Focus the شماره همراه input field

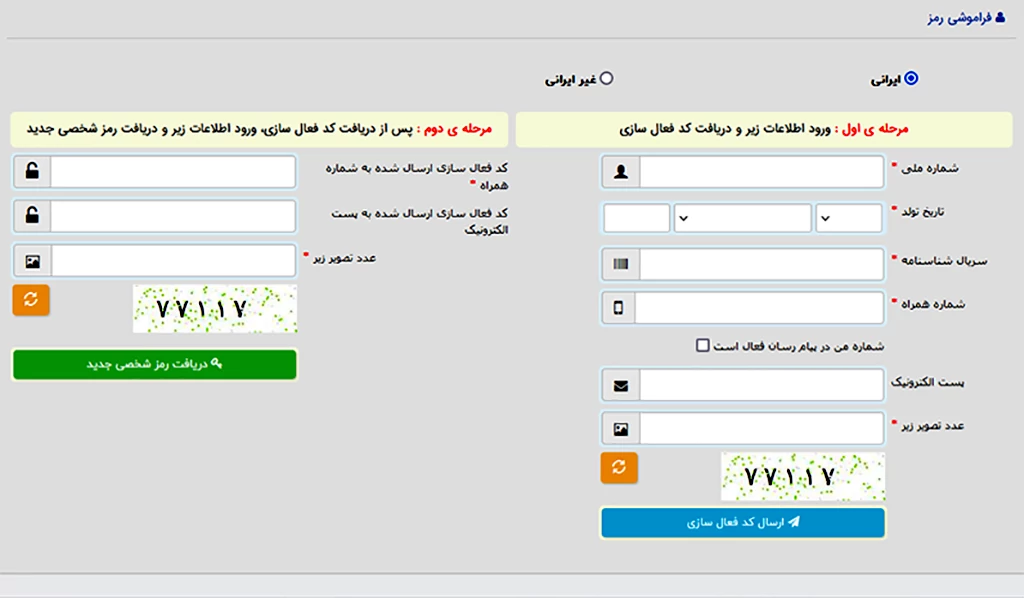[759, 307]
